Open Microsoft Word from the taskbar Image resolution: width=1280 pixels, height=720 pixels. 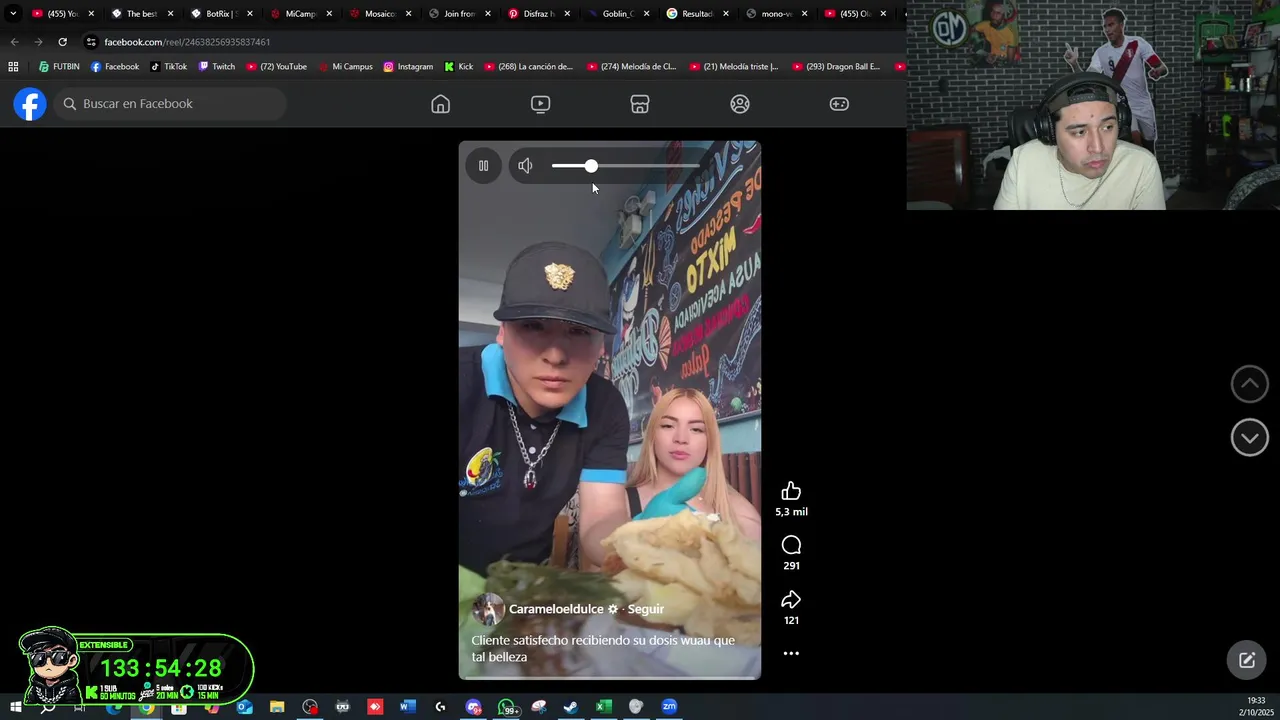point(407,707)
